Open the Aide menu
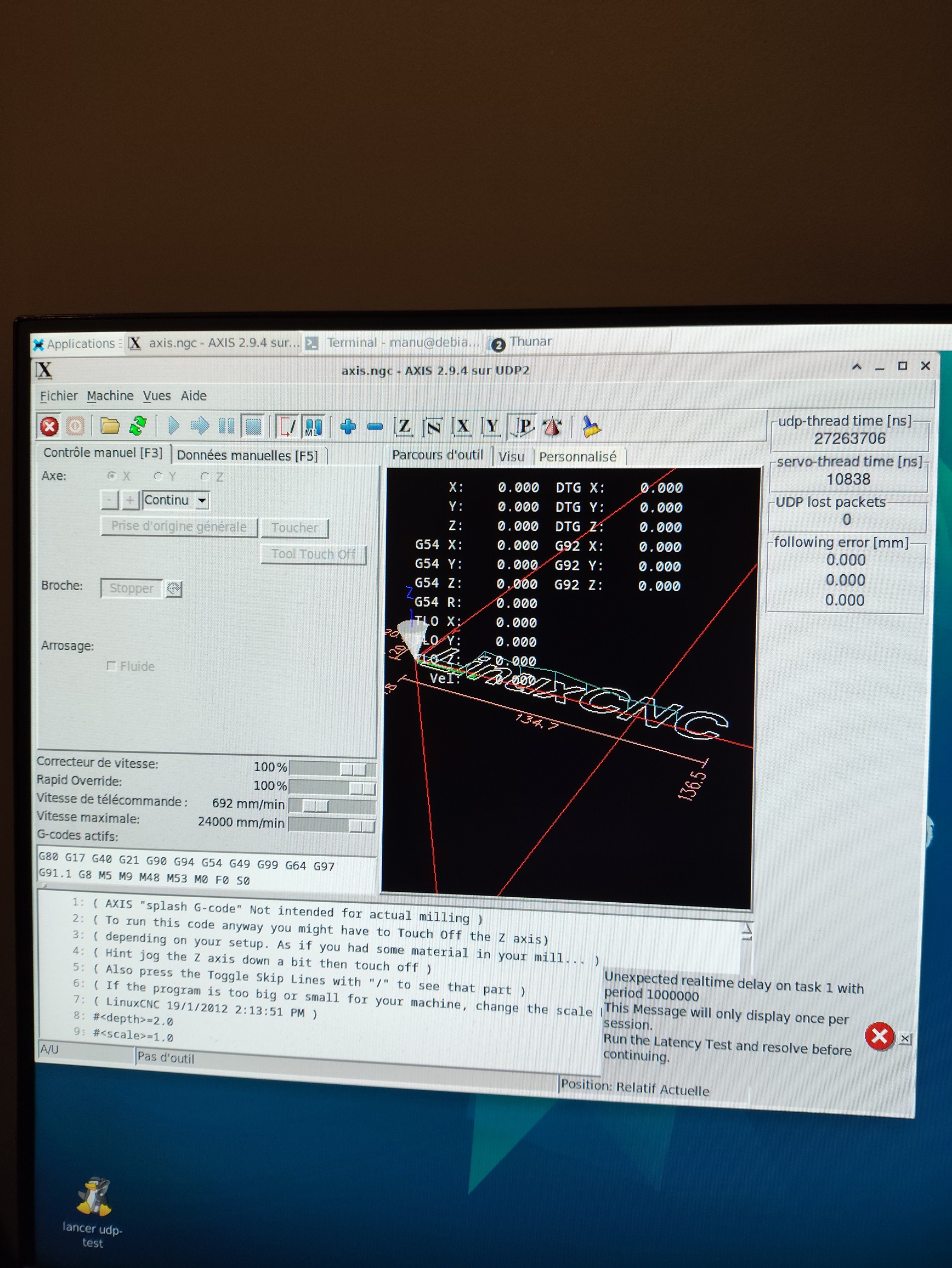 pos(194,395)
